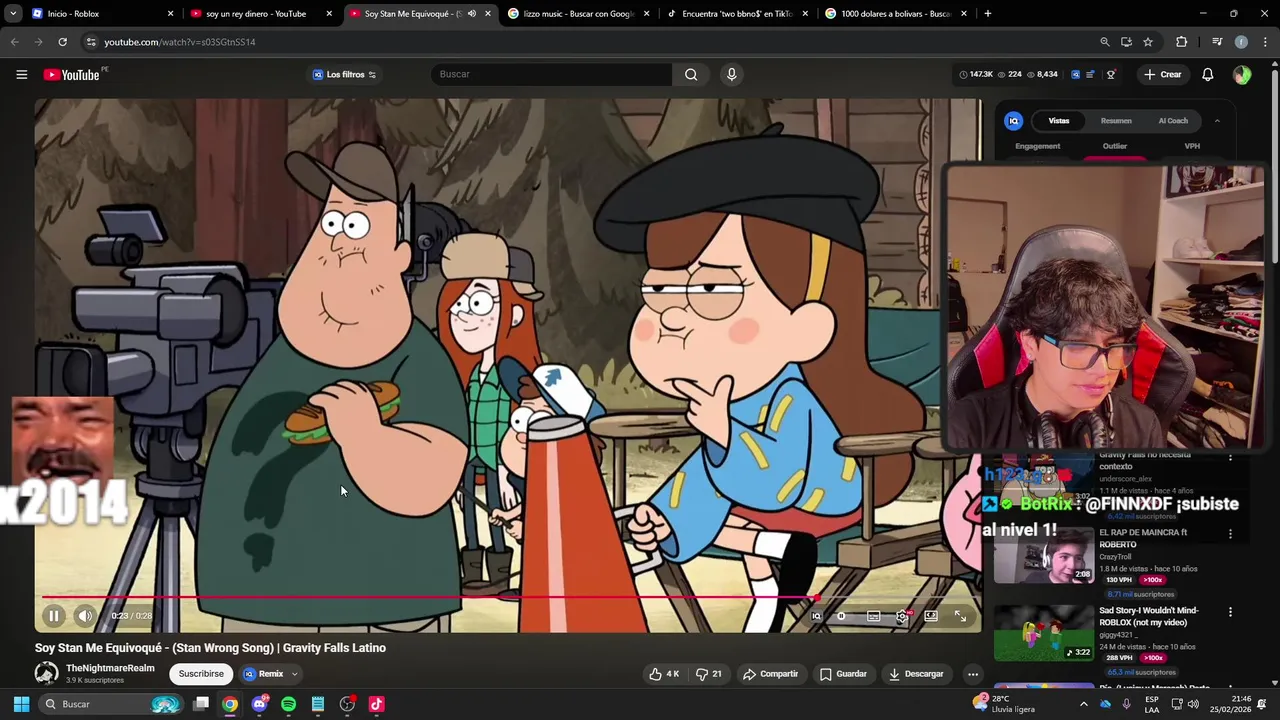Bookmark this page with star icon
The height and width of the screenshot is (720, 1280).
(1148, 42)
